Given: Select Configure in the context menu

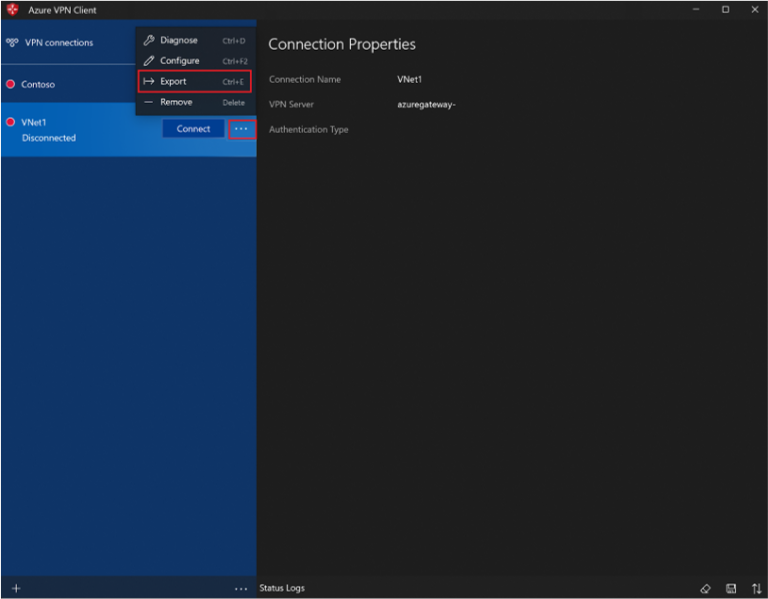Looking at the screenshot, I should [194, 61].
